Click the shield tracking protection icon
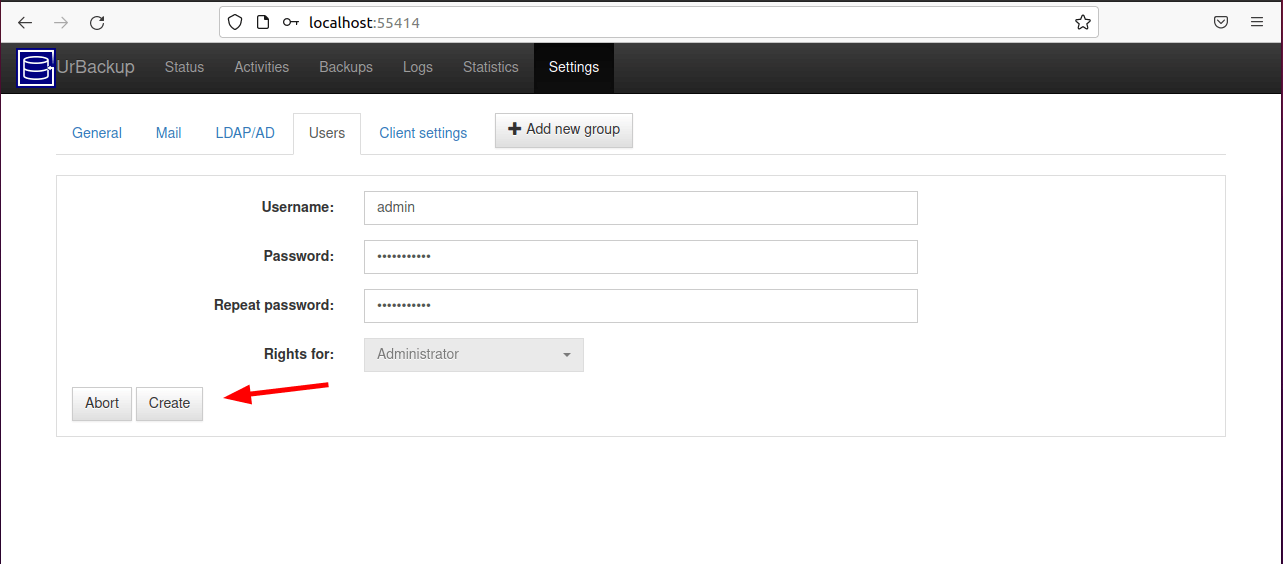1283x564 pixels. point(235,22)
